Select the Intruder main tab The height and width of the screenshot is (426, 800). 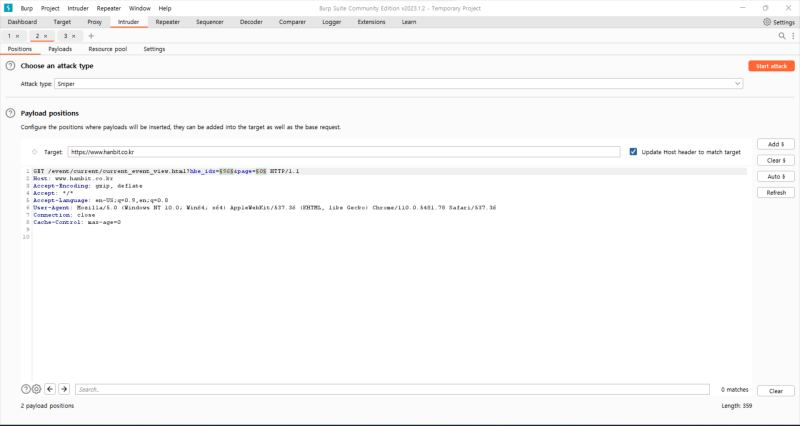coord(129,22)
